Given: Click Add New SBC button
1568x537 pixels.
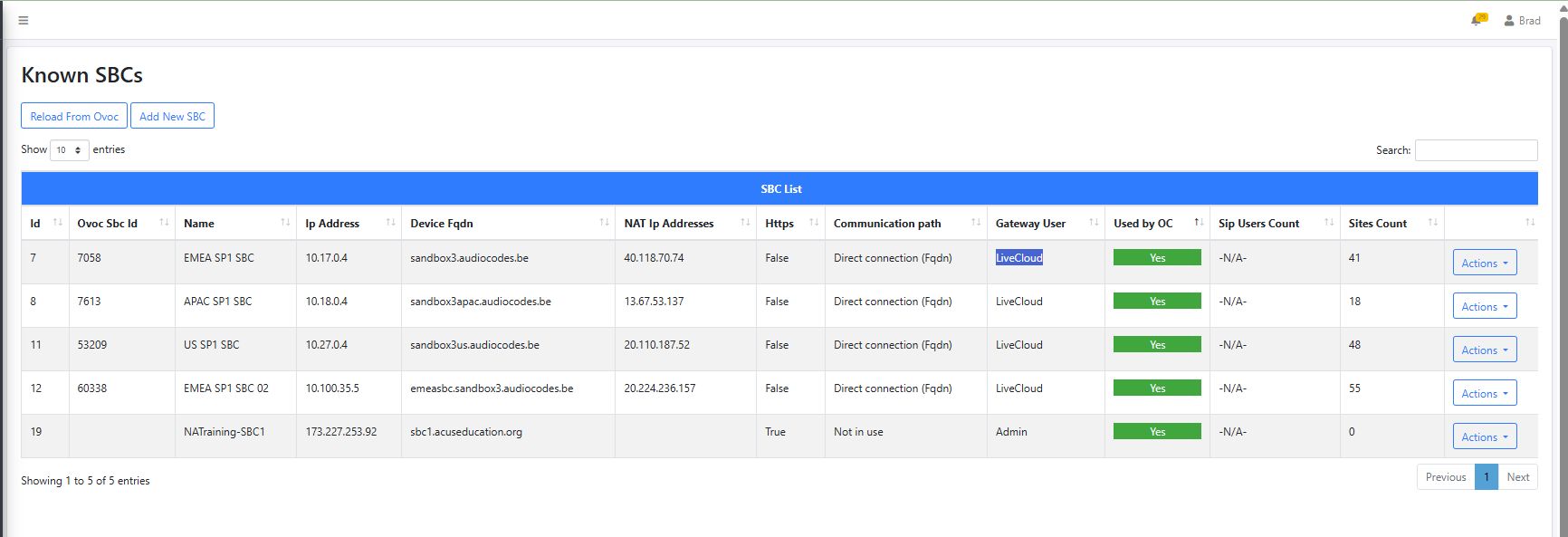Looking at the screenshot, I should coord(172,116).
